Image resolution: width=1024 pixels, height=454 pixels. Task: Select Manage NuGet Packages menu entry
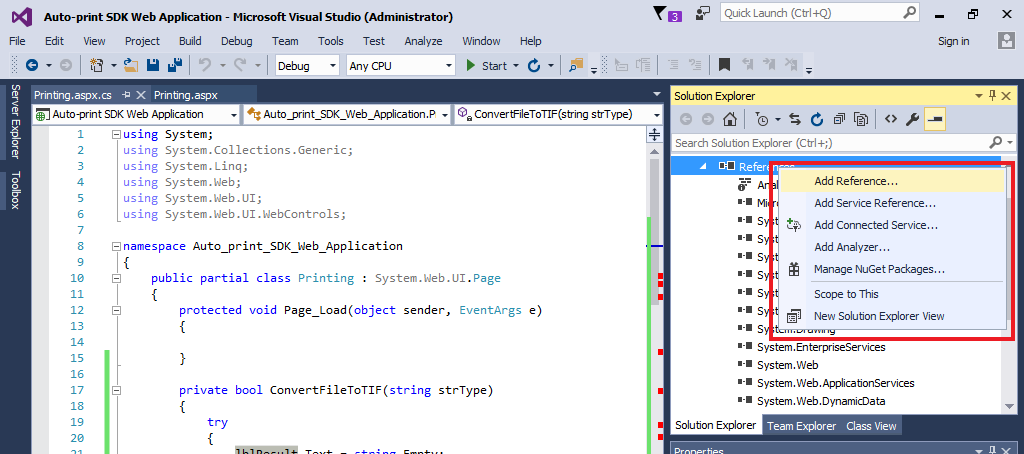point(879,269)
